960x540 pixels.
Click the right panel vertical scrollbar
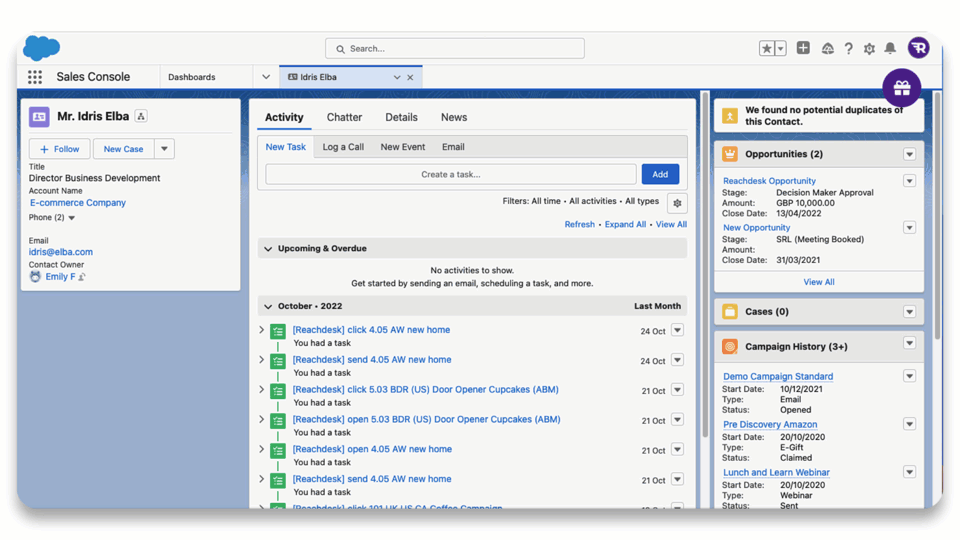pyautogui.click(x=936, y=214)
